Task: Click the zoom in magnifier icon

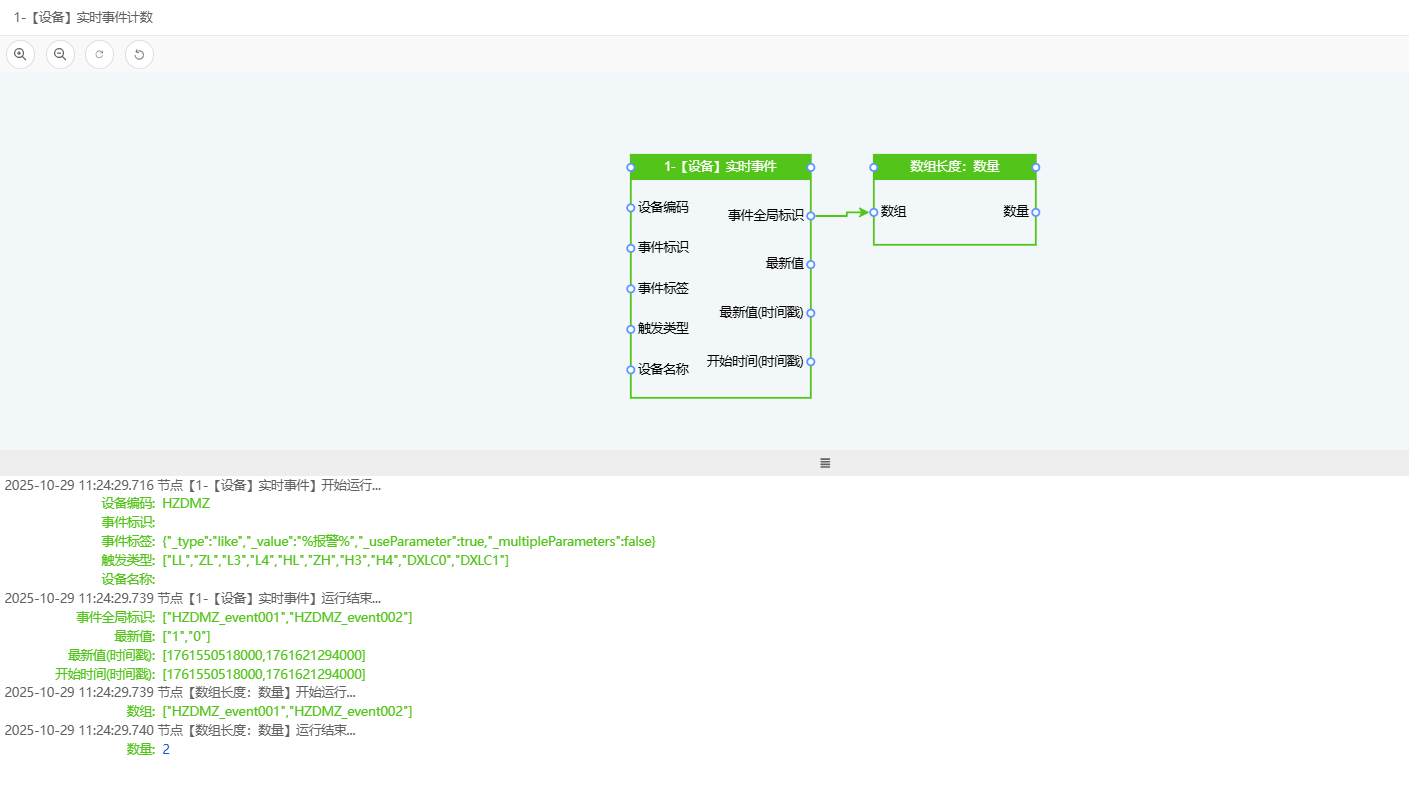Action: tap(20, 54)
